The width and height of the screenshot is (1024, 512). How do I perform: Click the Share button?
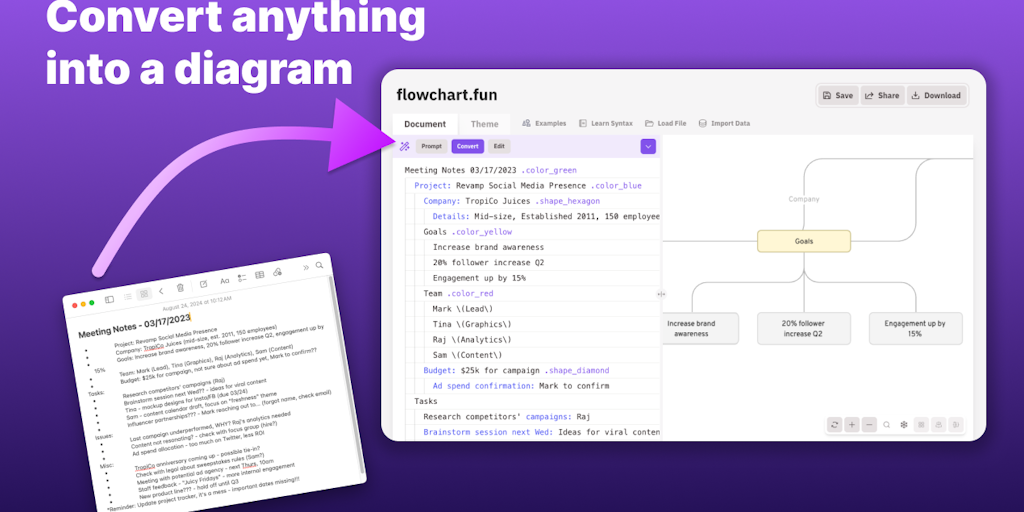882,95
